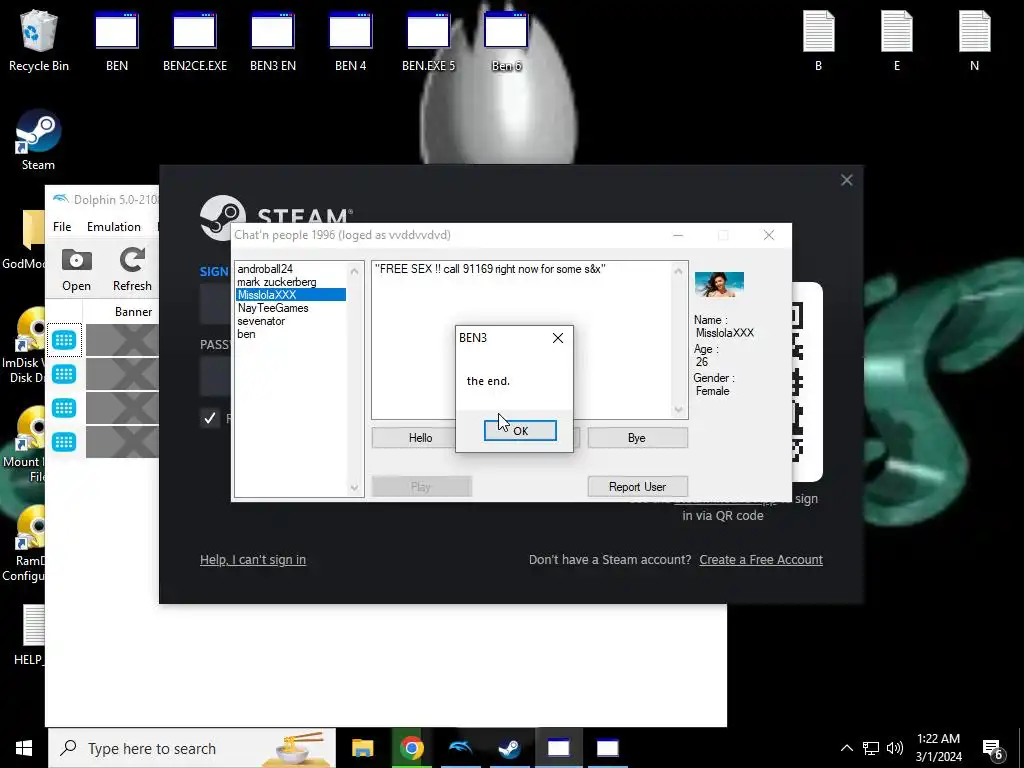Click OK in the BEN3 dialog
Viewport: 1024px width, 768px height.
(x=520, y=431)
